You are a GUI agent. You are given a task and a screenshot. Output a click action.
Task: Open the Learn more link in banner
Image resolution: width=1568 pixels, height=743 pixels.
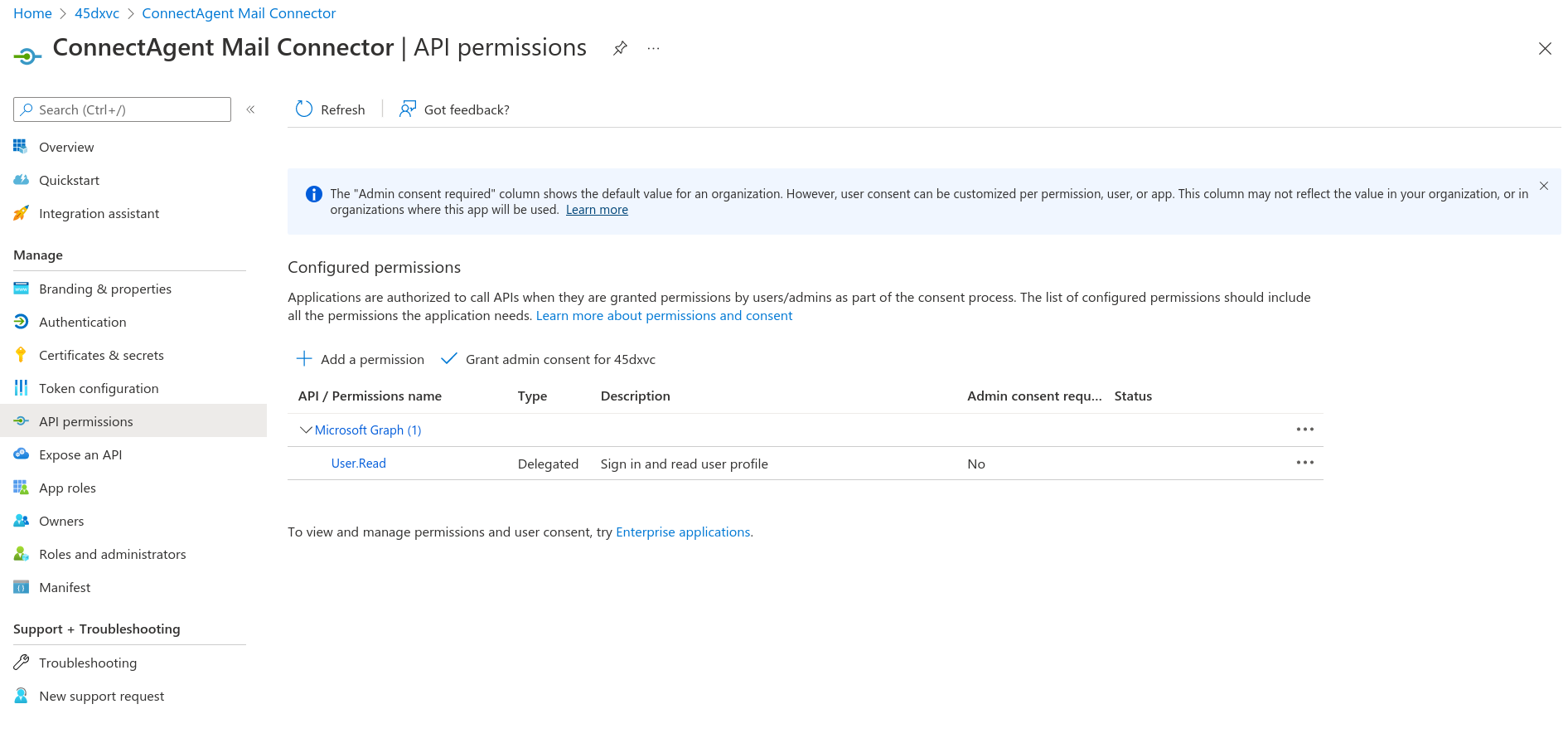[x=597, y=210]
